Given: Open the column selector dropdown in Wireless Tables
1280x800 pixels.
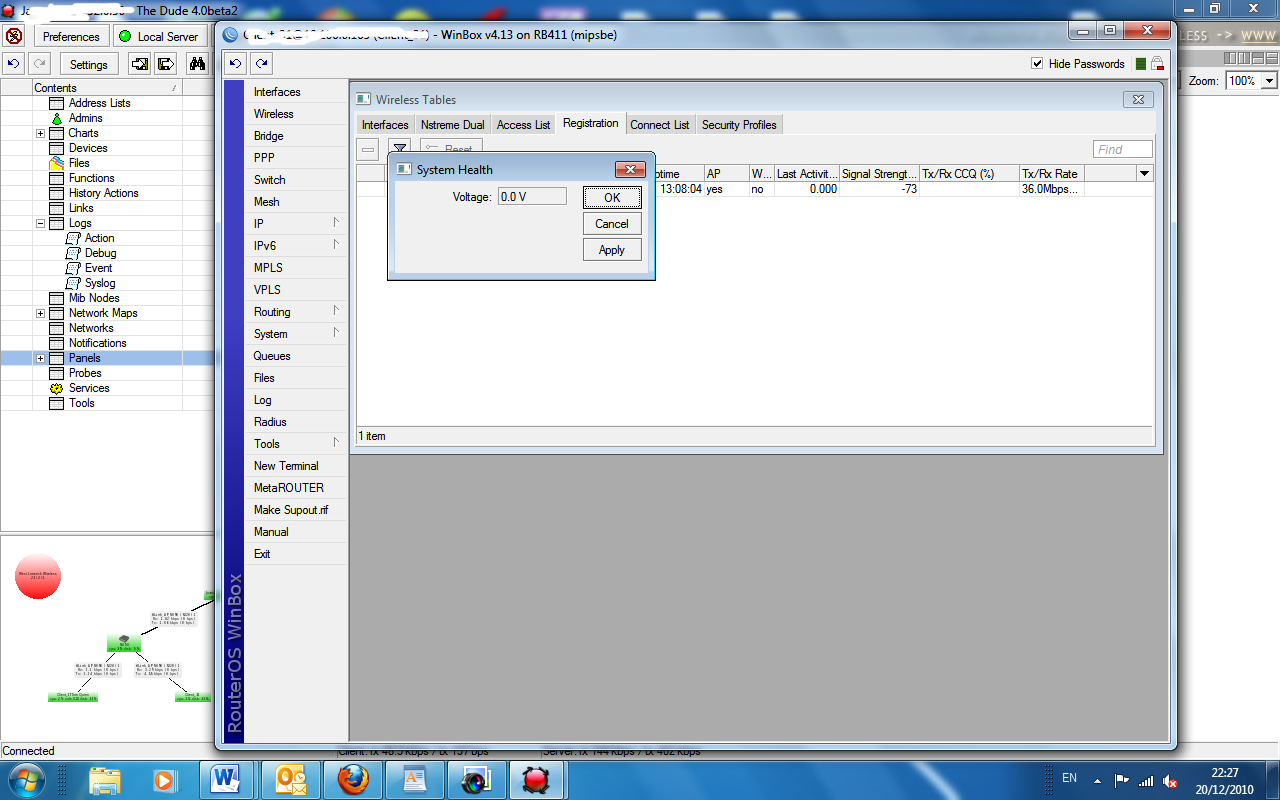Looking at the screenshot, I should pyautogui.click(x=1144, y=173).
